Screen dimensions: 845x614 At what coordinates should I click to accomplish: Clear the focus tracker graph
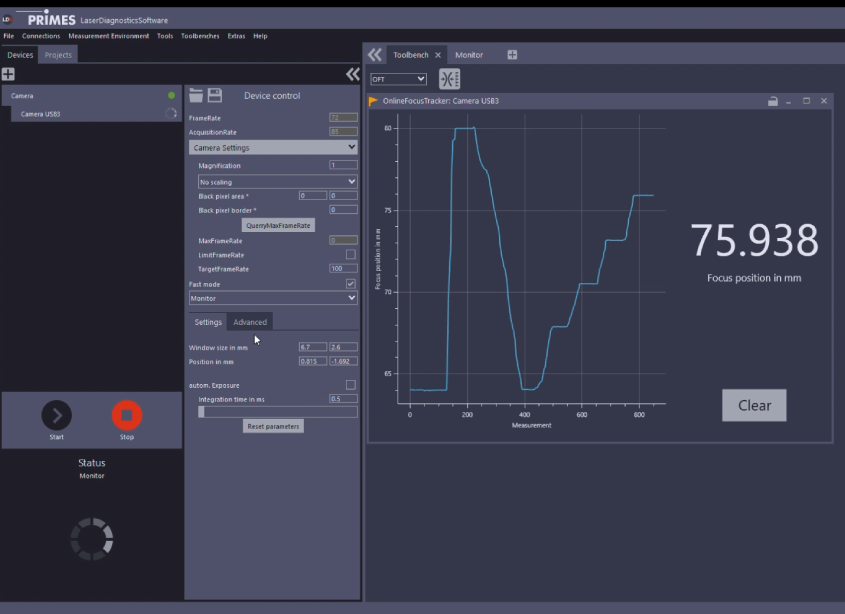point(754,405)
